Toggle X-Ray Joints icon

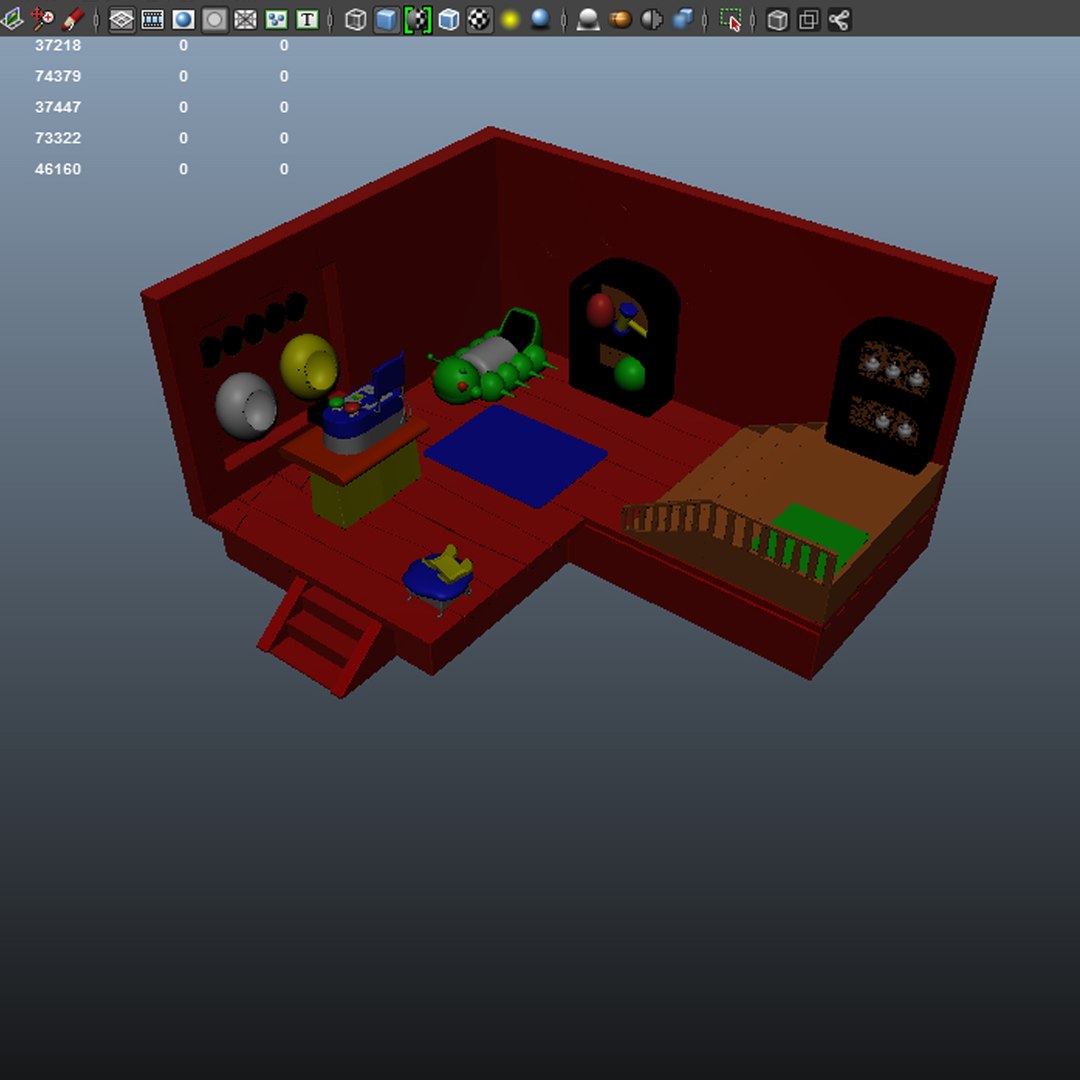840,19
